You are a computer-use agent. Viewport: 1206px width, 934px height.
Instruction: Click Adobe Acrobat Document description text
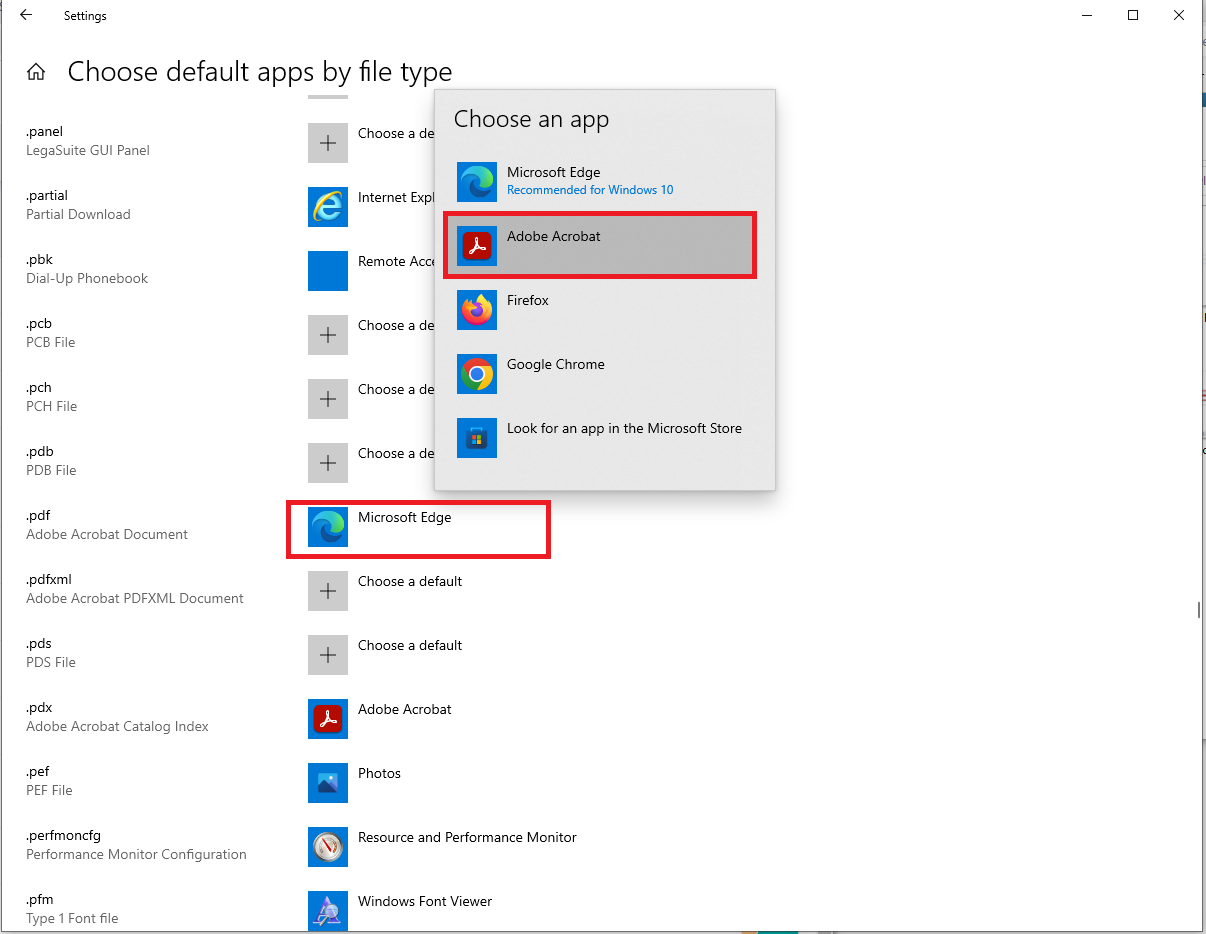click(x=107, y=534)
